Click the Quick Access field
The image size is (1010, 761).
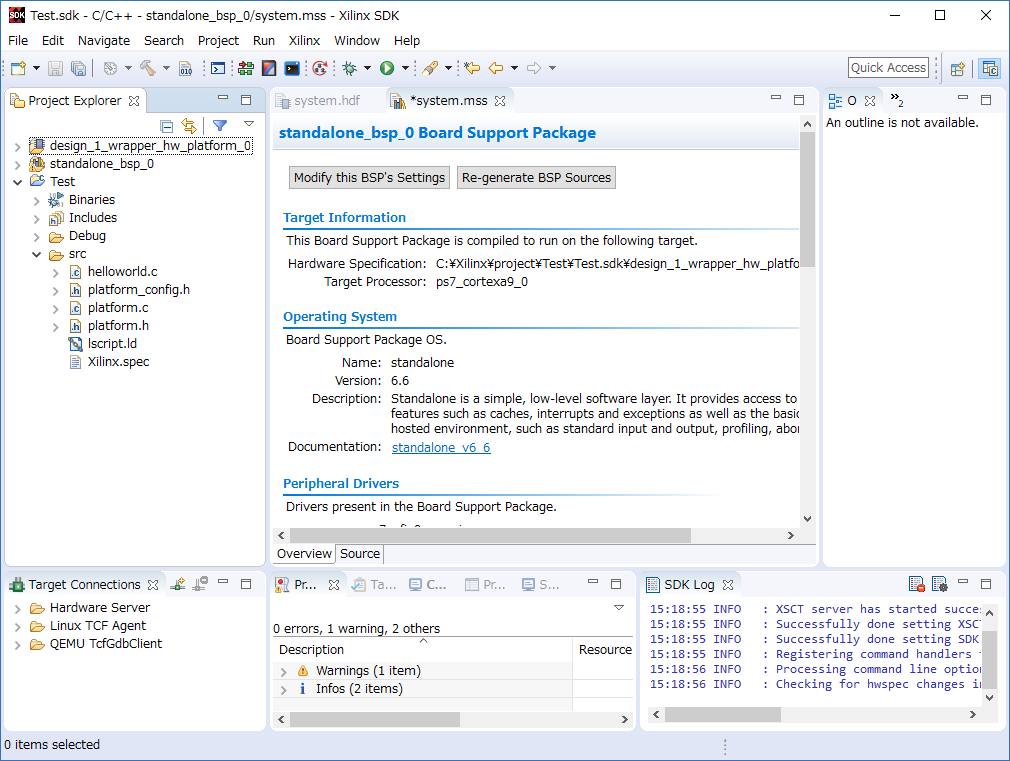click(888, 68)
